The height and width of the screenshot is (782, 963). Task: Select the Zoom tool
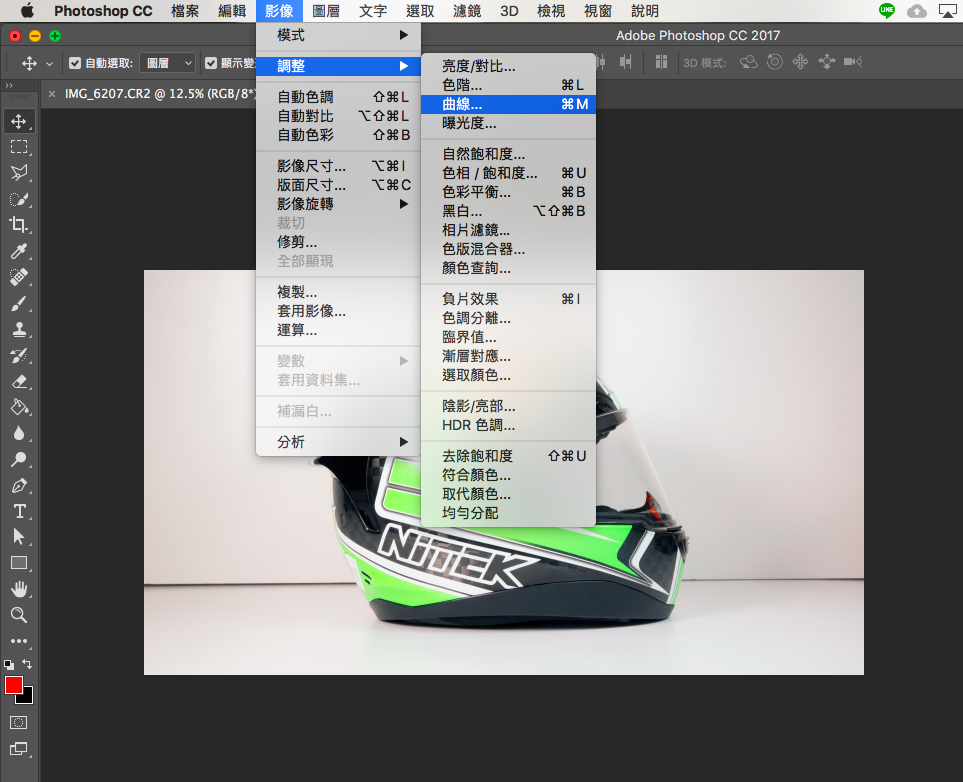[19, 615]
